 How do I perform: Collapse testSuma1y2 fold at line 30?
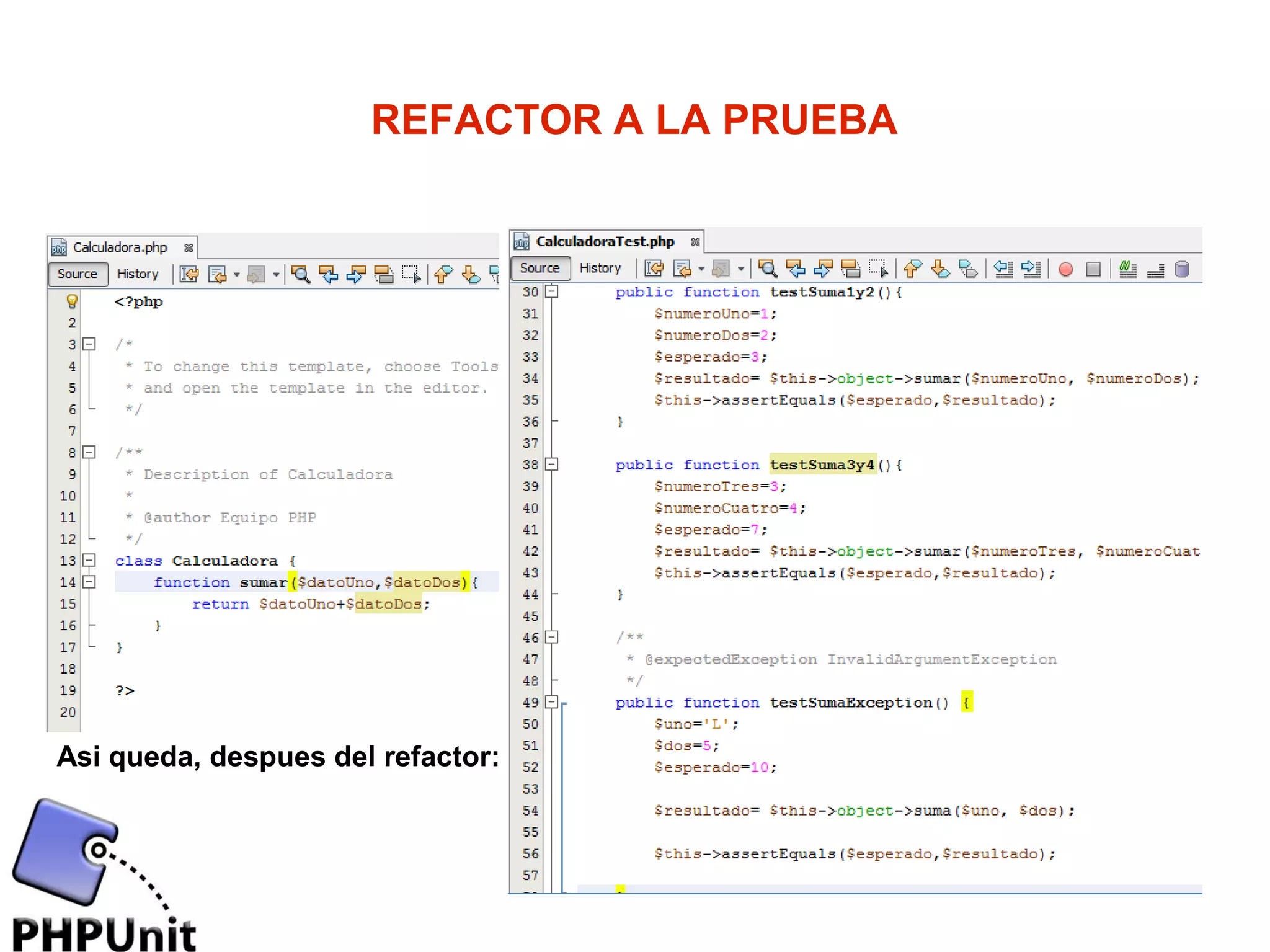pos(552,291)
